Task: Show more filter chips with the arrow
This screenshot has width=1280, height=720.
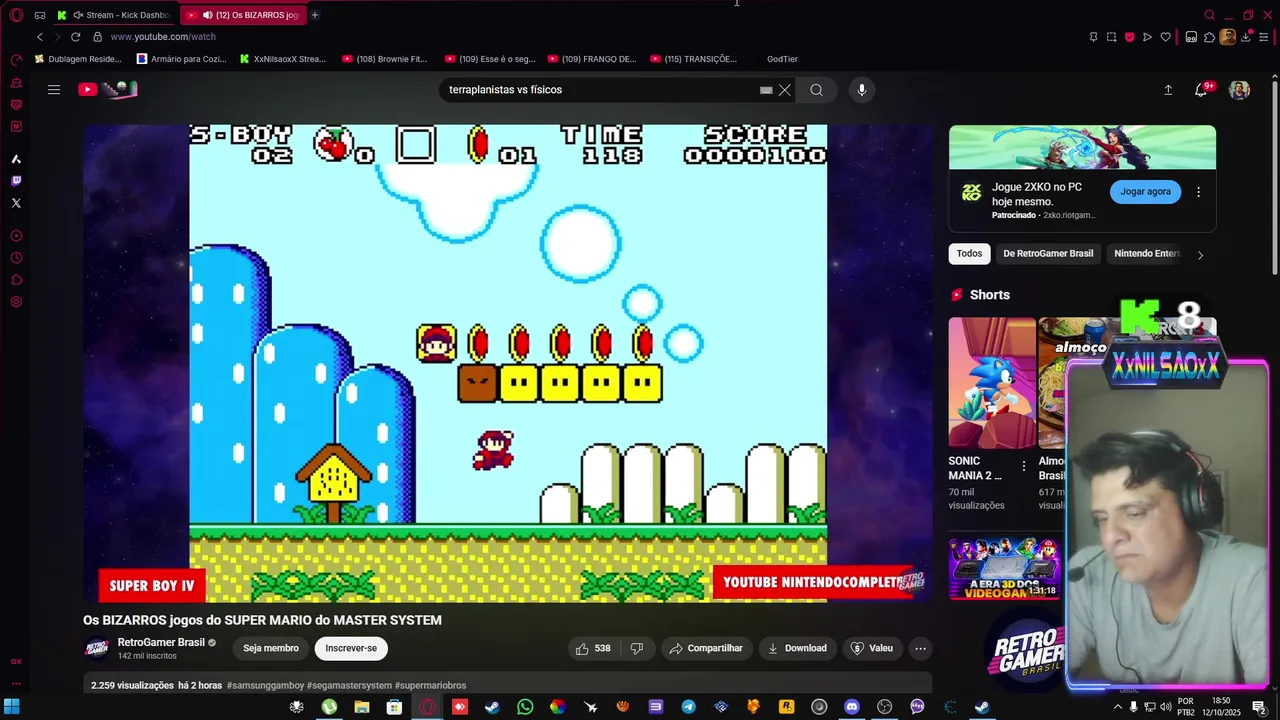Action: [x=1200, y=254]
